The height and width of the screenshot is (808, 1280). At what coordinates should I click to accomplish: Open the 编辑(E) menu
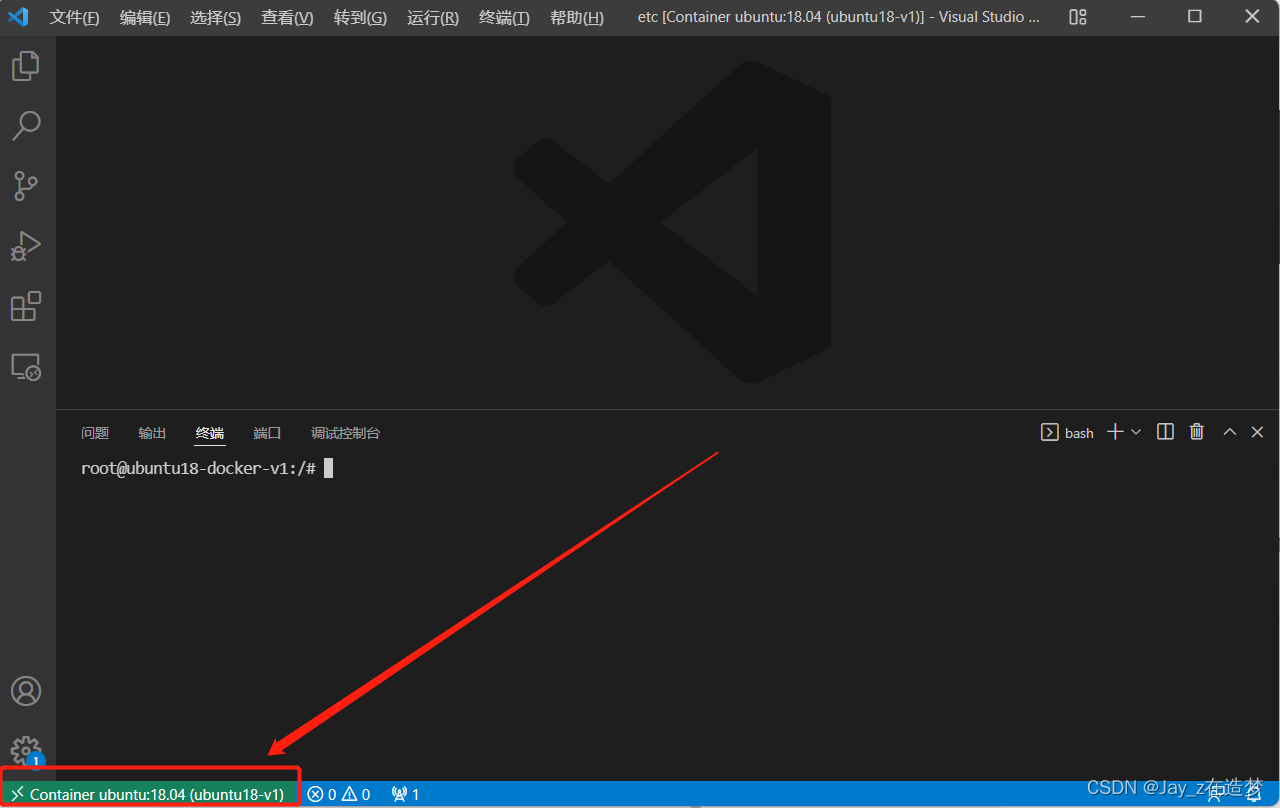click(145, 18)
